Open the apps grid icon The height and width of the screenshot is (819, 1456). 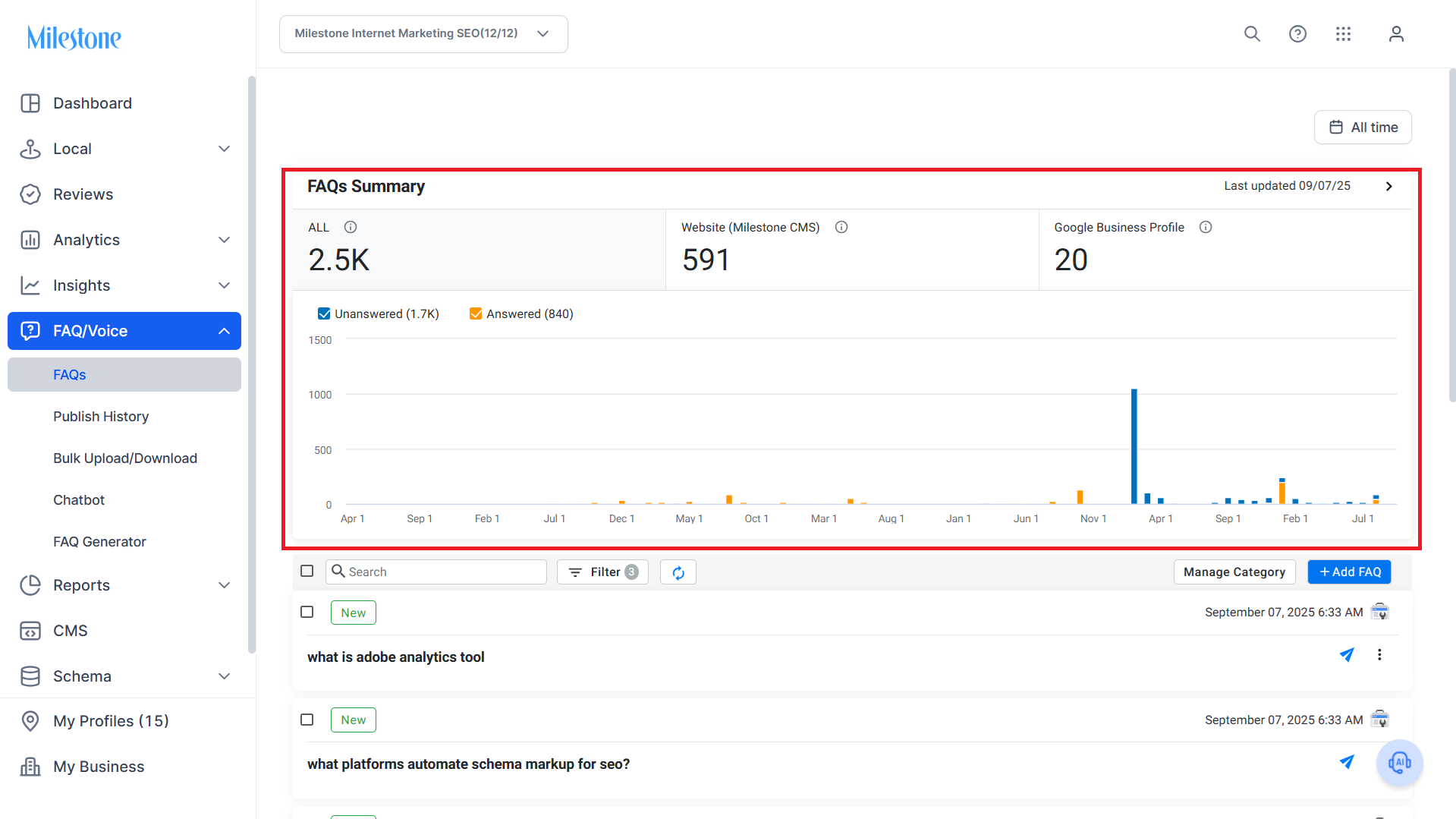(1343, 34)
